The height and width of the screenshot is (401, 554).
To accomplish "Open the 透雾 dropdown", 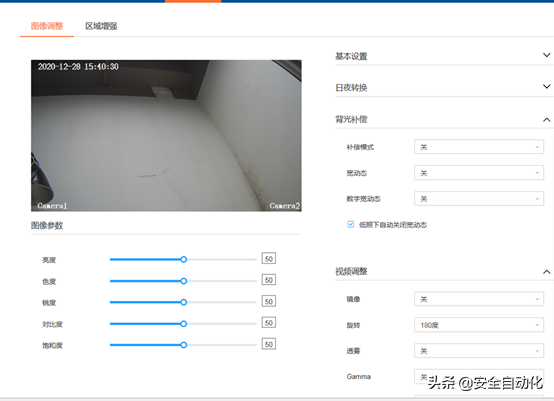I will coord(479,351).
